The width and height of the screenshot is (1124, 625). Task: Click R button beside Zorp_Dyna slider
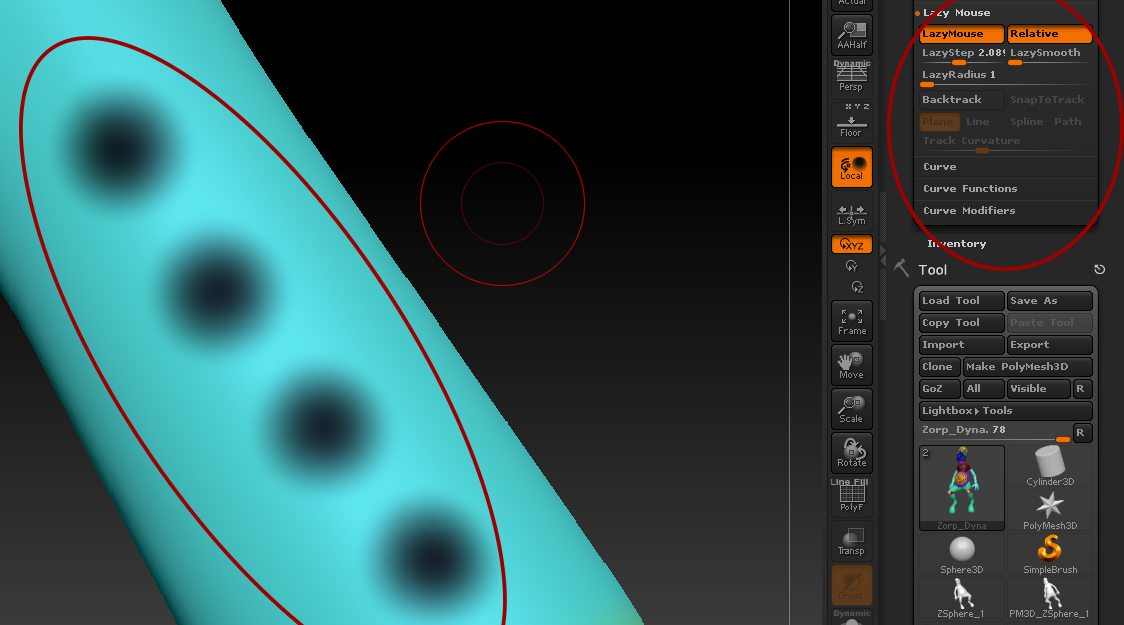tap(1082, 433)
